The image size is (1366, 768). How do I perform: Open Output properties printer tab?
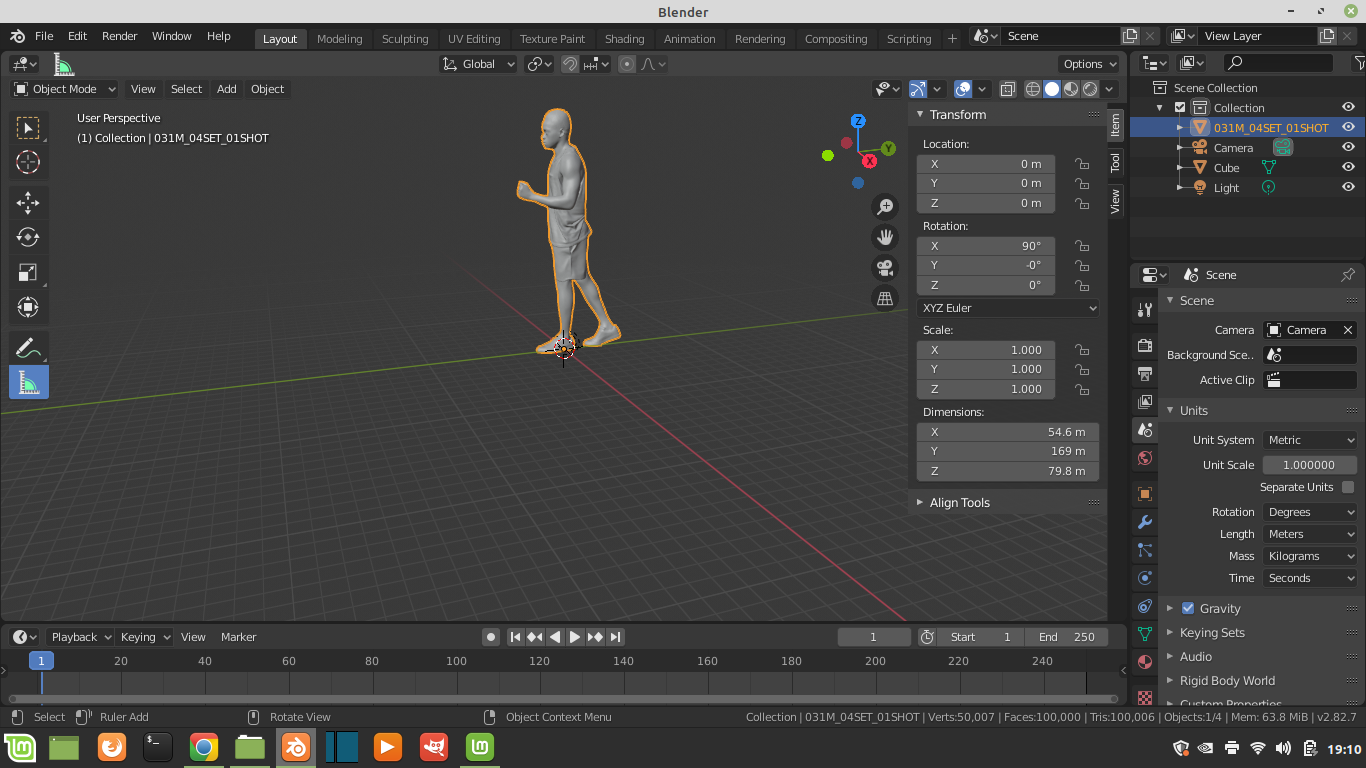coord(1145,373)
